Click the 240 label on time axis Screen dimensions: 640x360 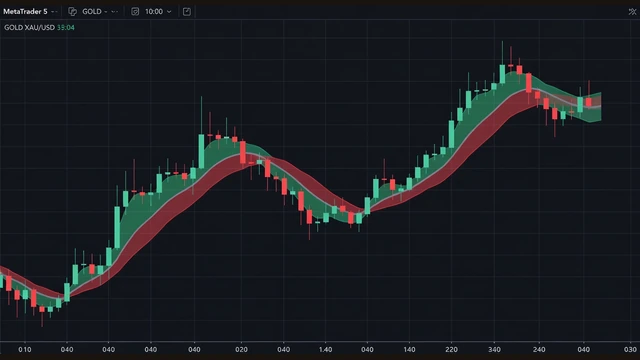[x=539, y=349]
